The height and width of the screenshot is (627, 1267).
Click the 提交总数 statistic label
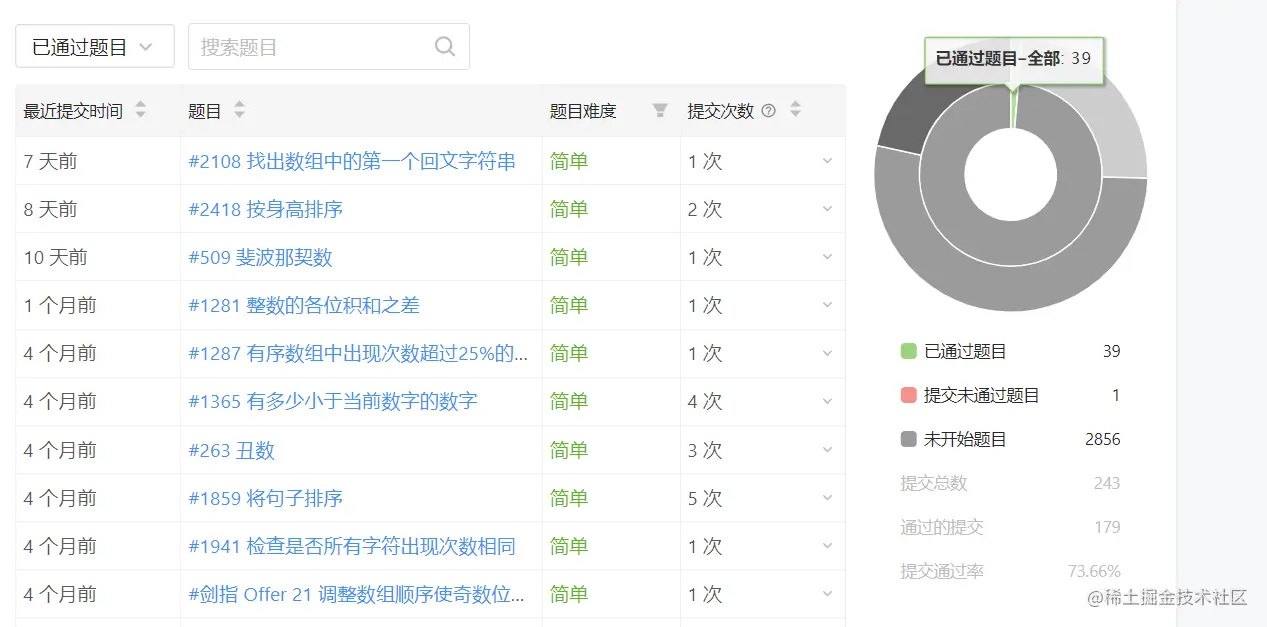coord(934,483)
